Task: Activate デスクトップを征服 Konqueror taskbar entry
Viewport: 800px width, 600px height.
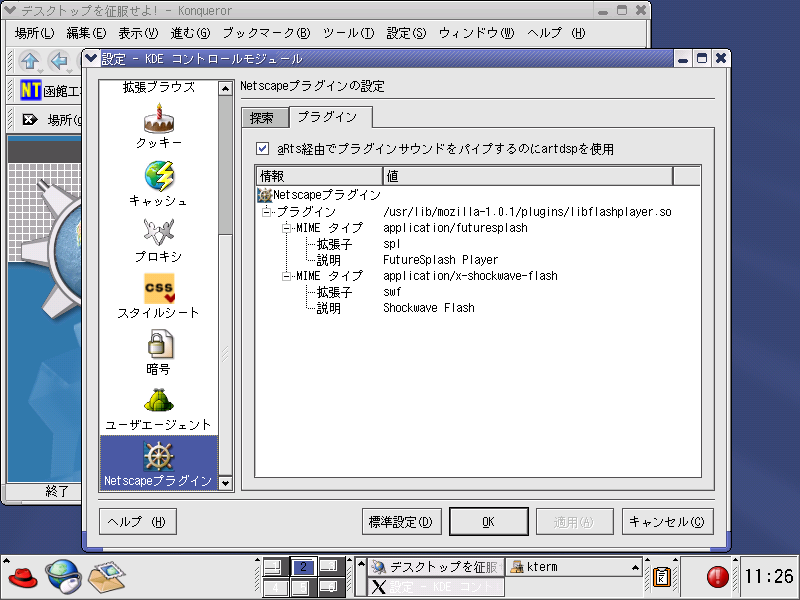Action: [x=436, y=567]
